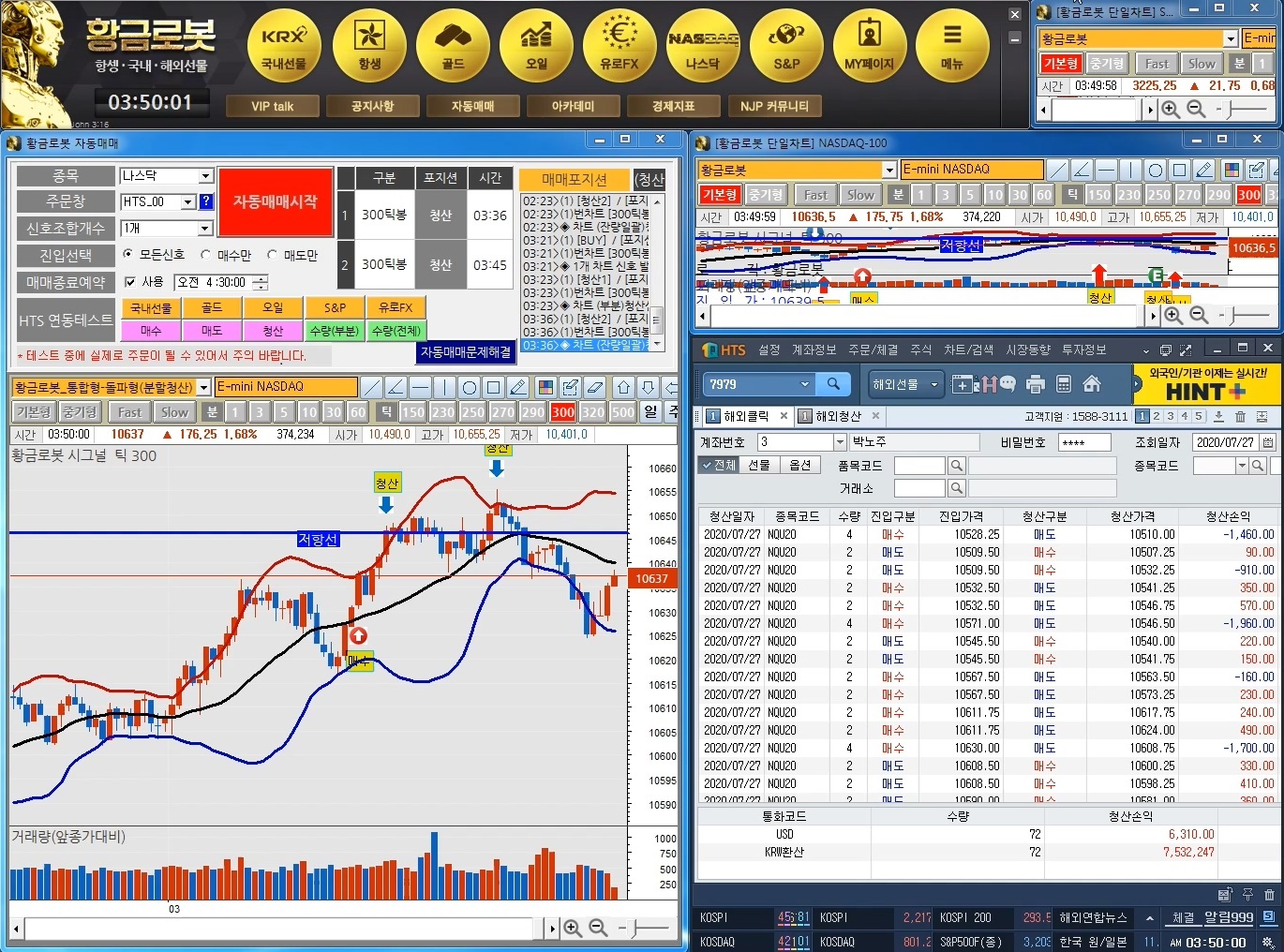Open the 설정 menu in HTS
This screenshot has width=1284, height=952.
coord(769,350)
